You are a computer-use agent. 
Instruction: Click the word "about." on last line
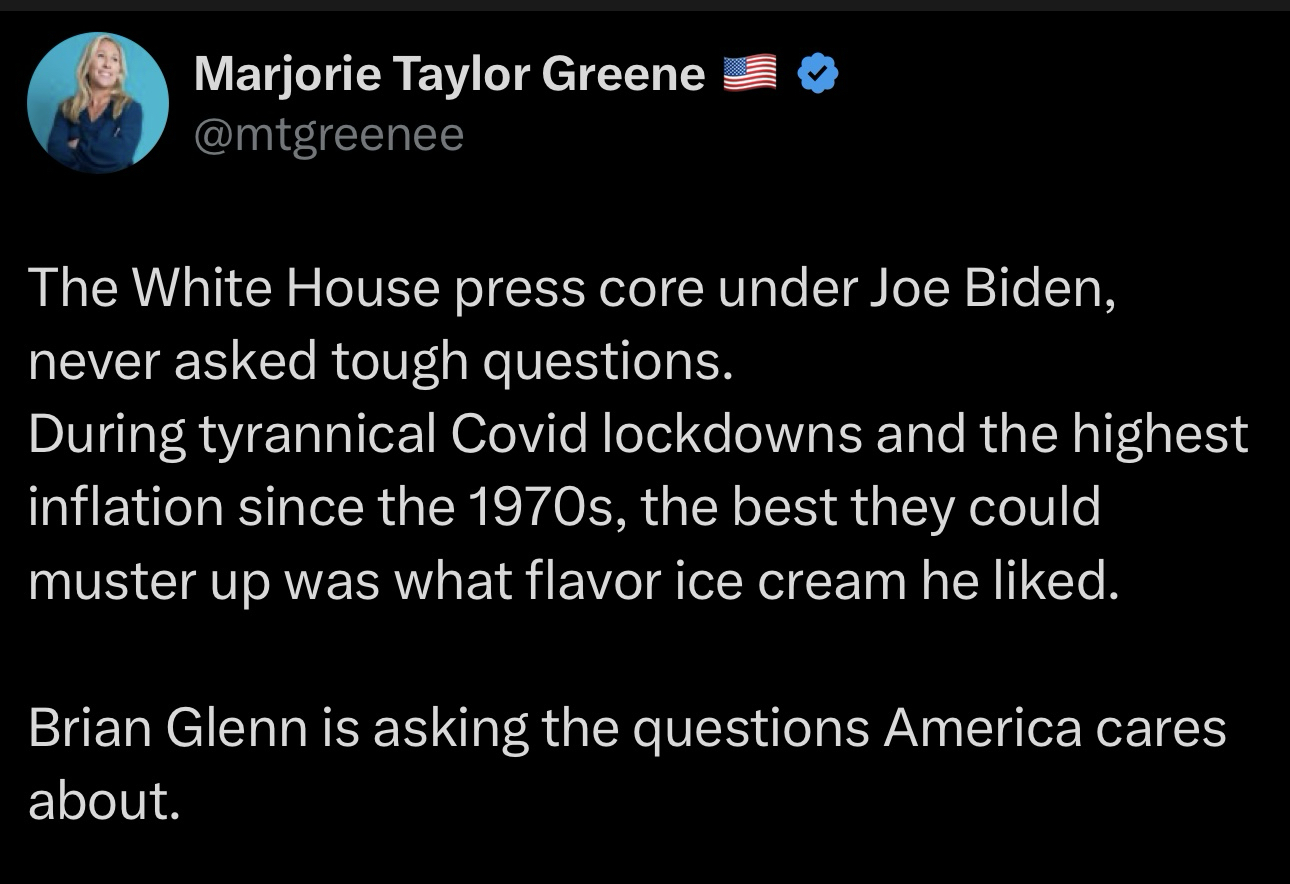click(x=104, y=800)
